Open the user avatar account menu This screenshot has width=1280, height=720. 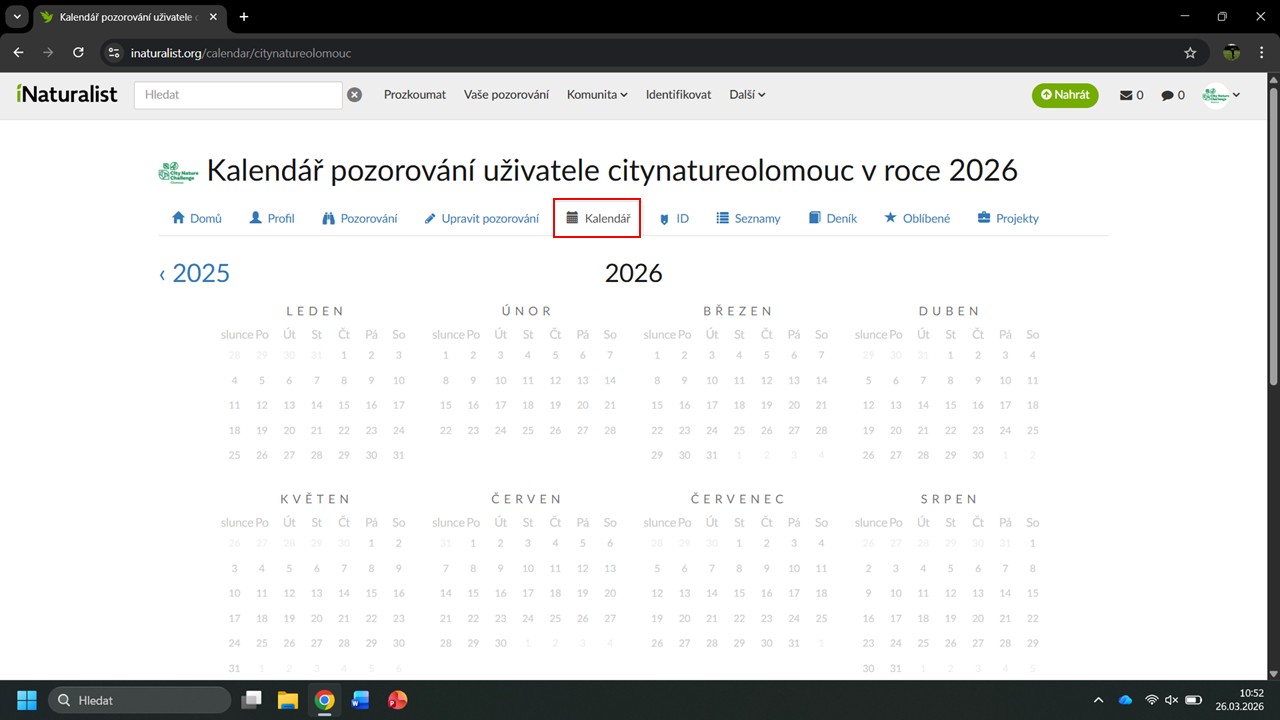(x=1221, y=95)
